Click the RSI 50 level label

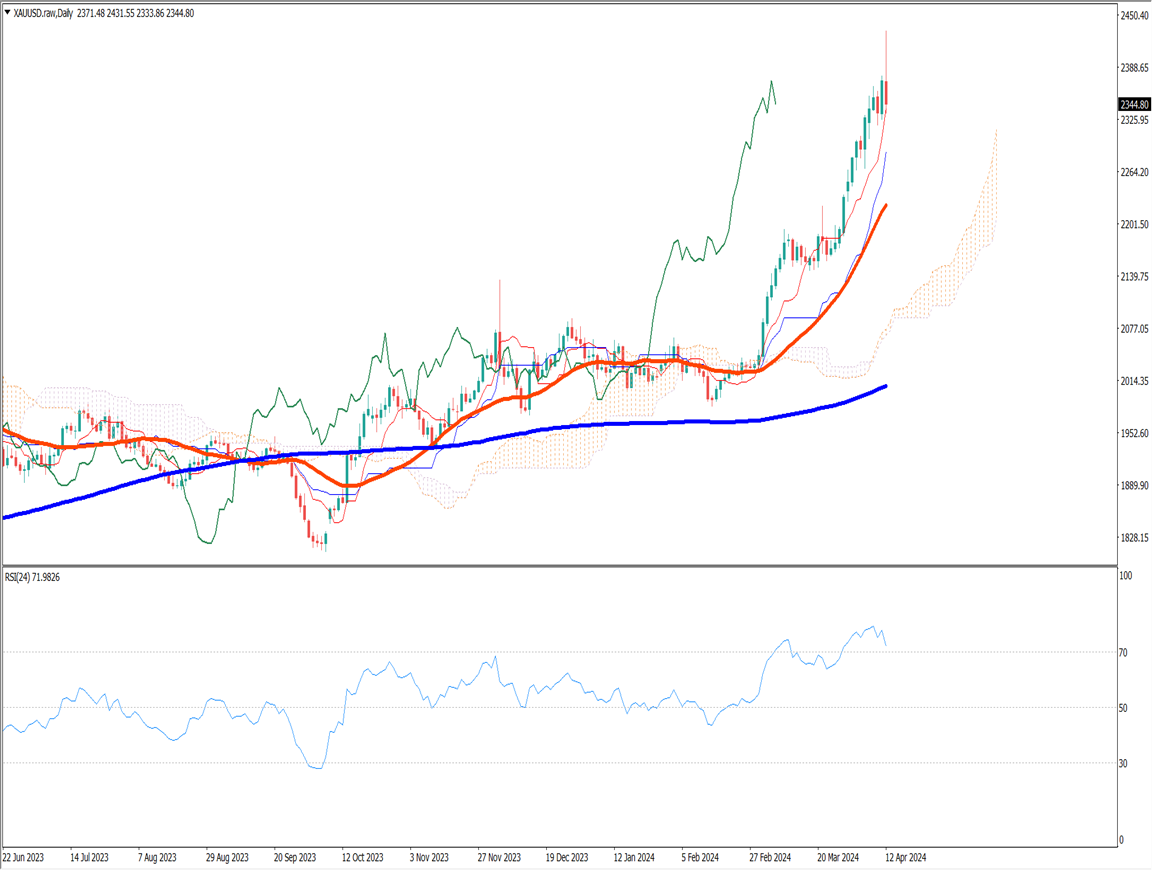point(1124,708)
